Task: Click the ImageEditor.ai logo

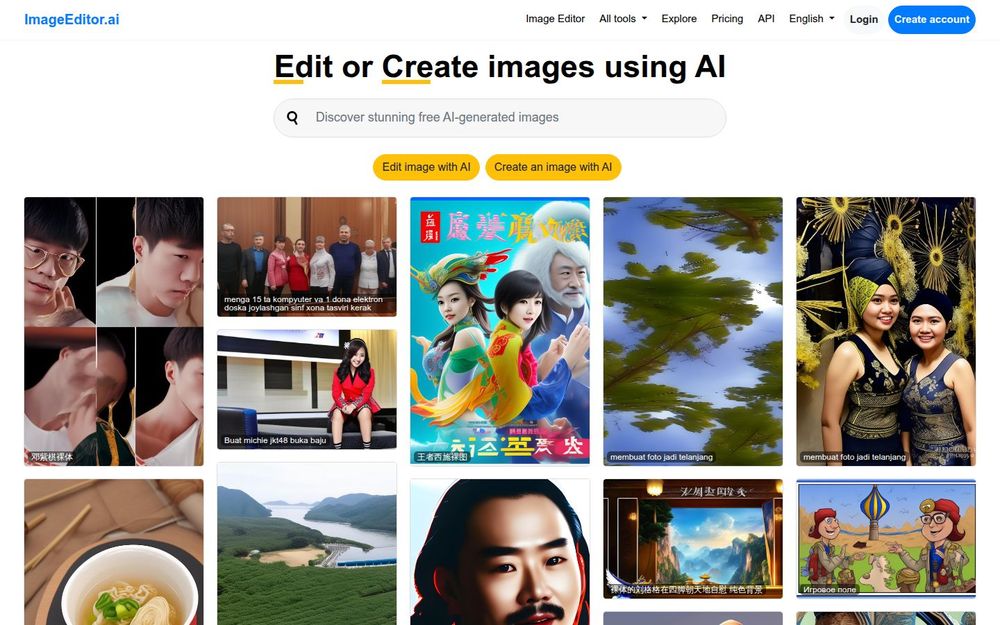Action: coord(73,18)
